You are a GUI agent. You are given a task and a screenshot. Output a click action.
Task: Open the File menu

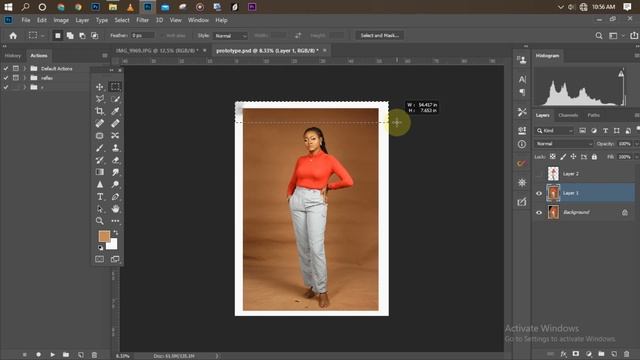tap(26, 20)
